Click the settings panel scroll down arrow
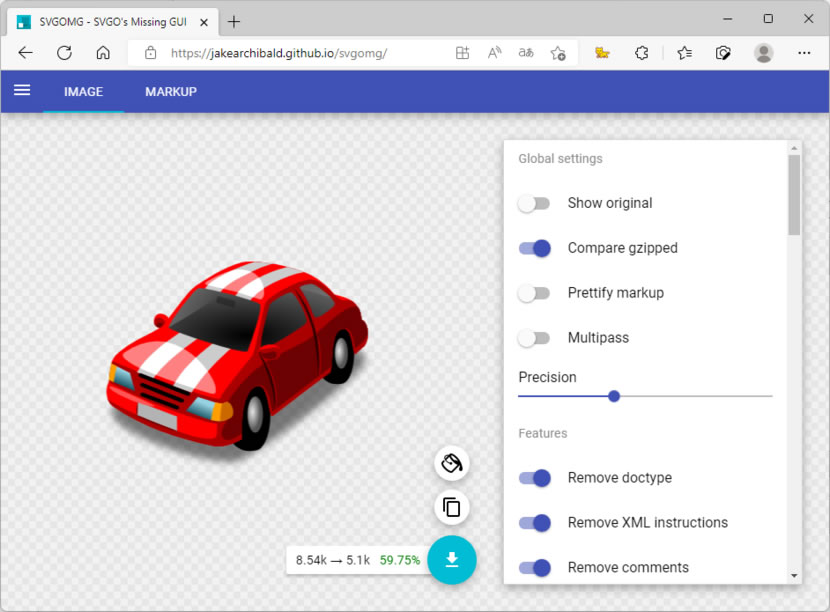The width and height of the screenshot is (830, 612). tap(793, 575)
